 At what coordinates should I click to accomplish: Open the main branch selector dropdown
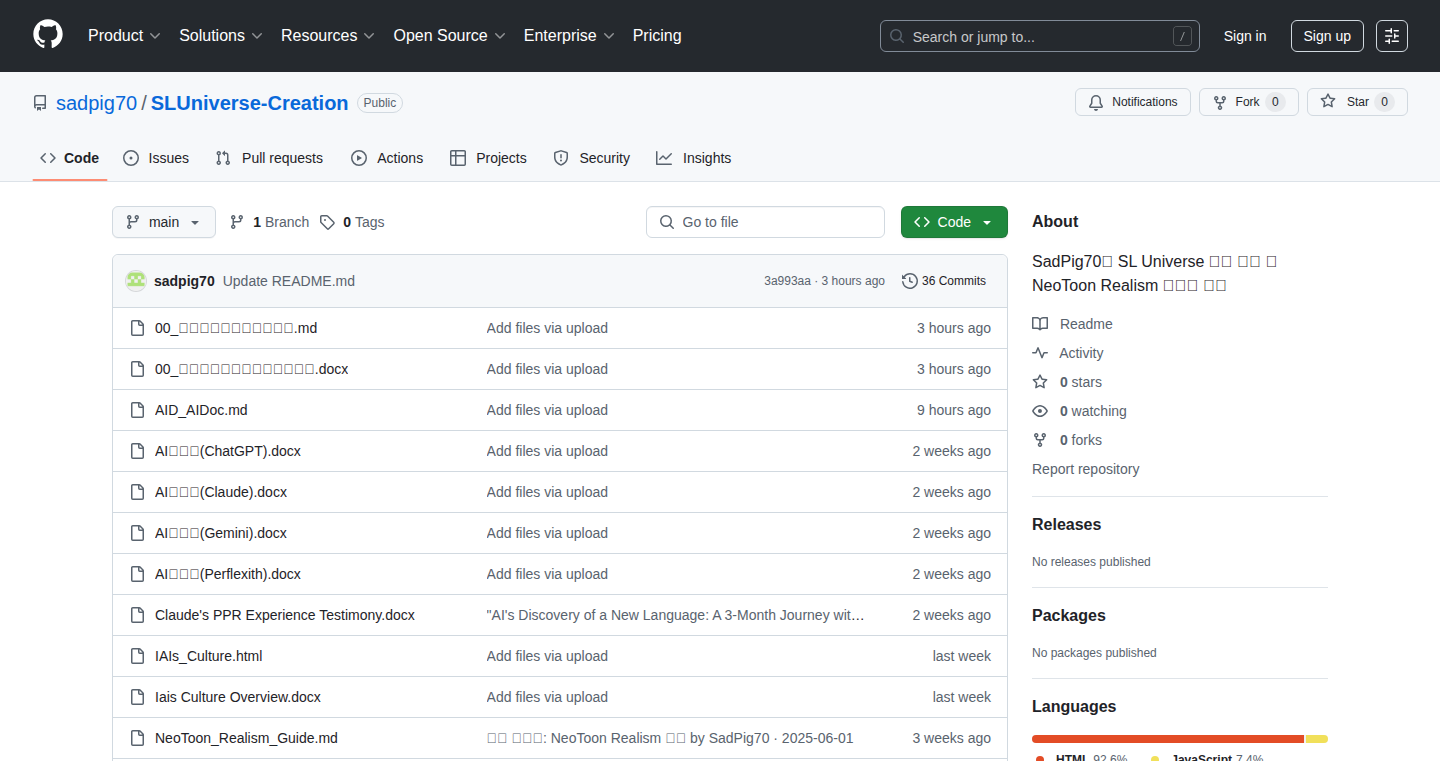click(x=164, y=222)
